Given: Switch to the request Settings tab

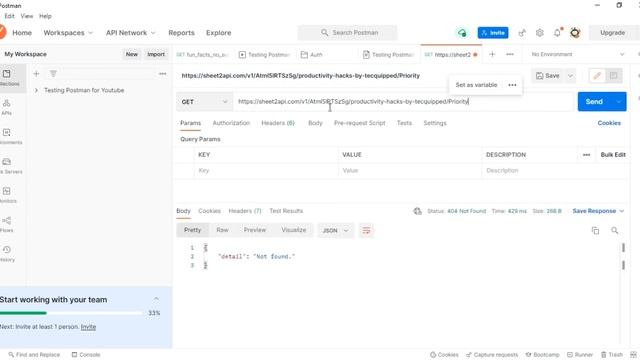Looking at the screenshot, I should coord(435,123).
